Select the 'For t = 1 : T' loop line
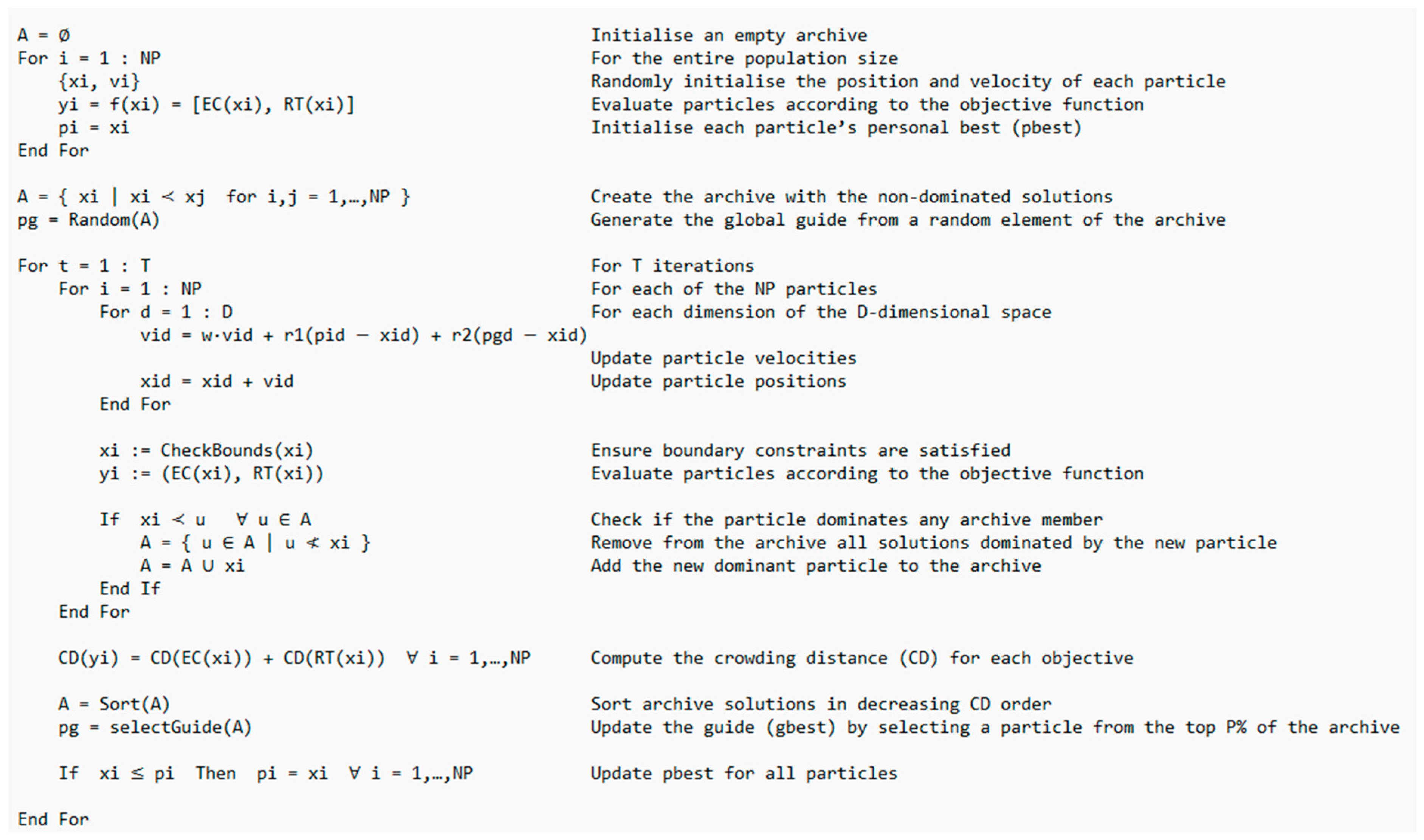1424x840 pixels. pos(84,266)
